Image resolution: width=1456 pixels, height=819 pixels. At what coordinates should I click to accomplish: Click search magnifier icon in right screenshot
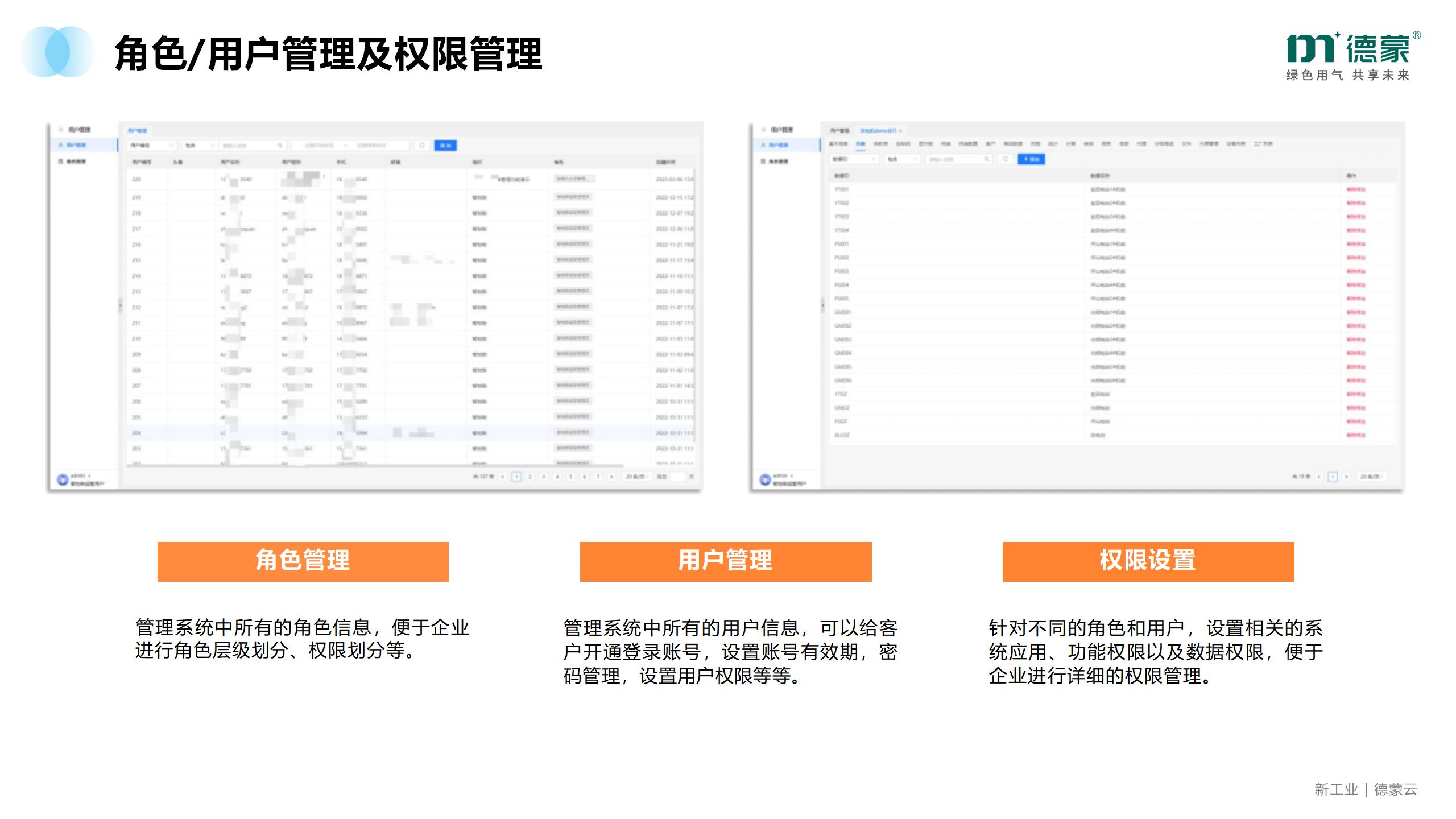(987, 159)
